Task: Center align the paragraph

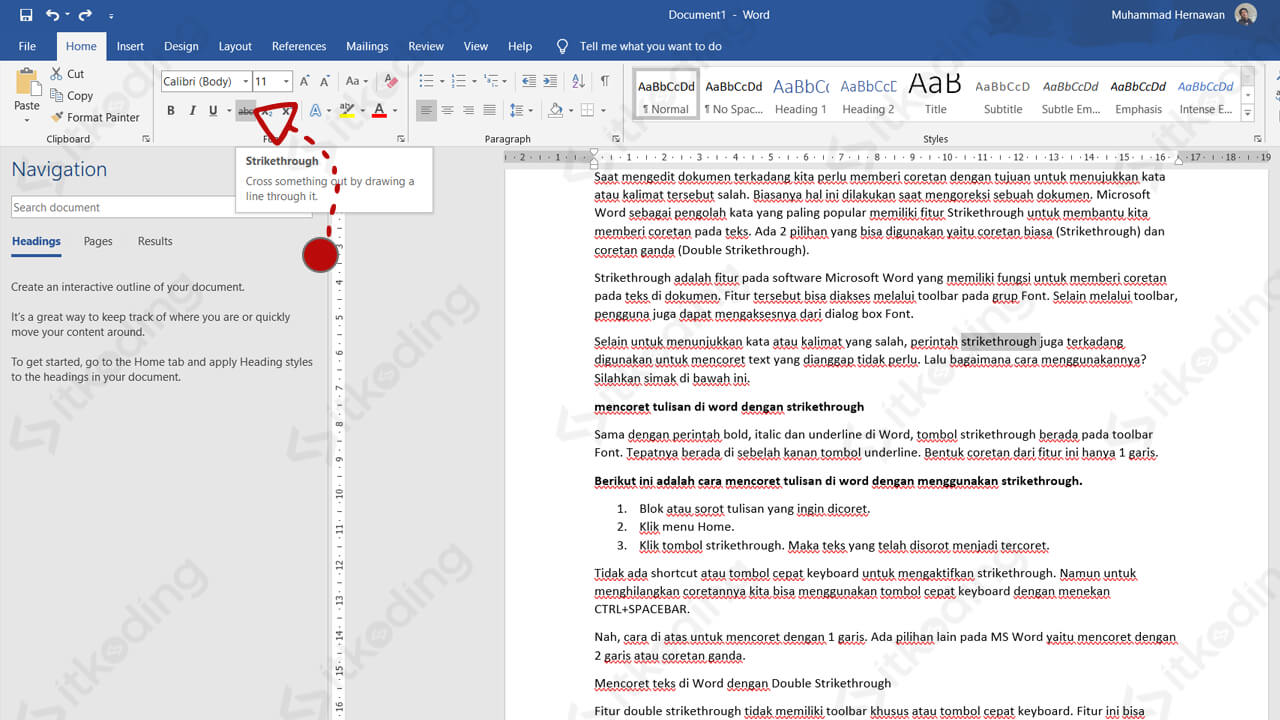Action: (x=447, y=111)
